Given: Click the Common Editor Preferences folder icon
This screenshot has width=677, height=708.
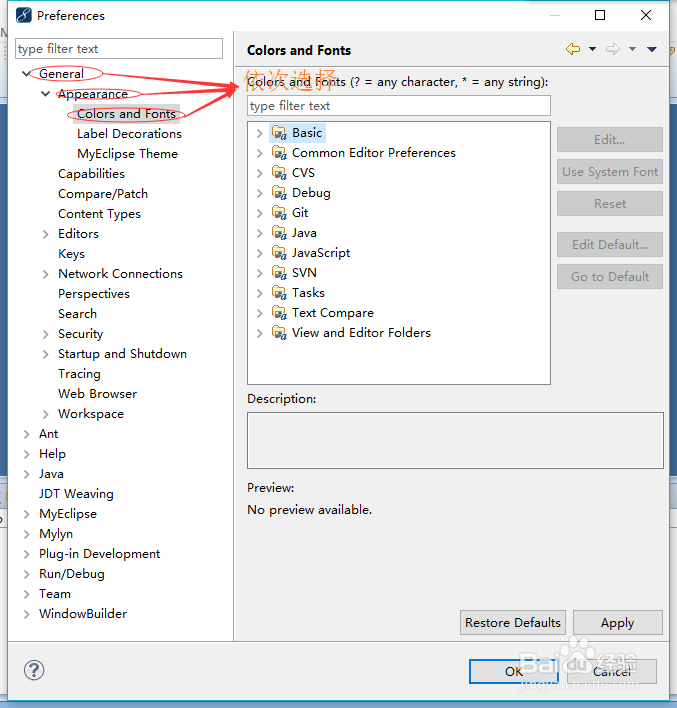Looking at the screenshot, I should pos(279,153).
